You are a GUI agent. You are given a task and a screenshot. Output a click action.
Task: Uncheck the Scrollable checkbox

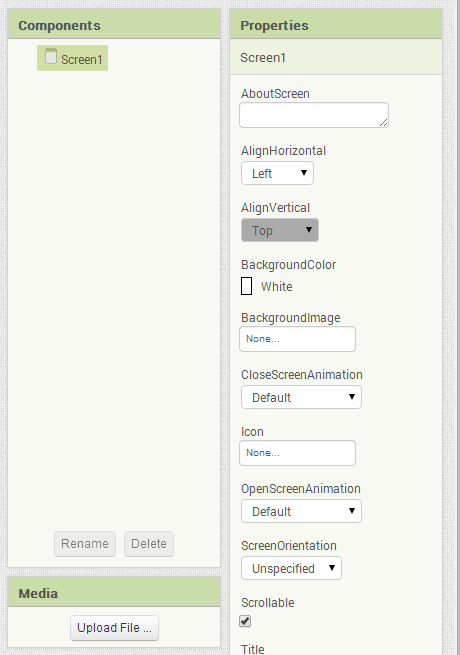pyautogui.click(x=245, y=621)
